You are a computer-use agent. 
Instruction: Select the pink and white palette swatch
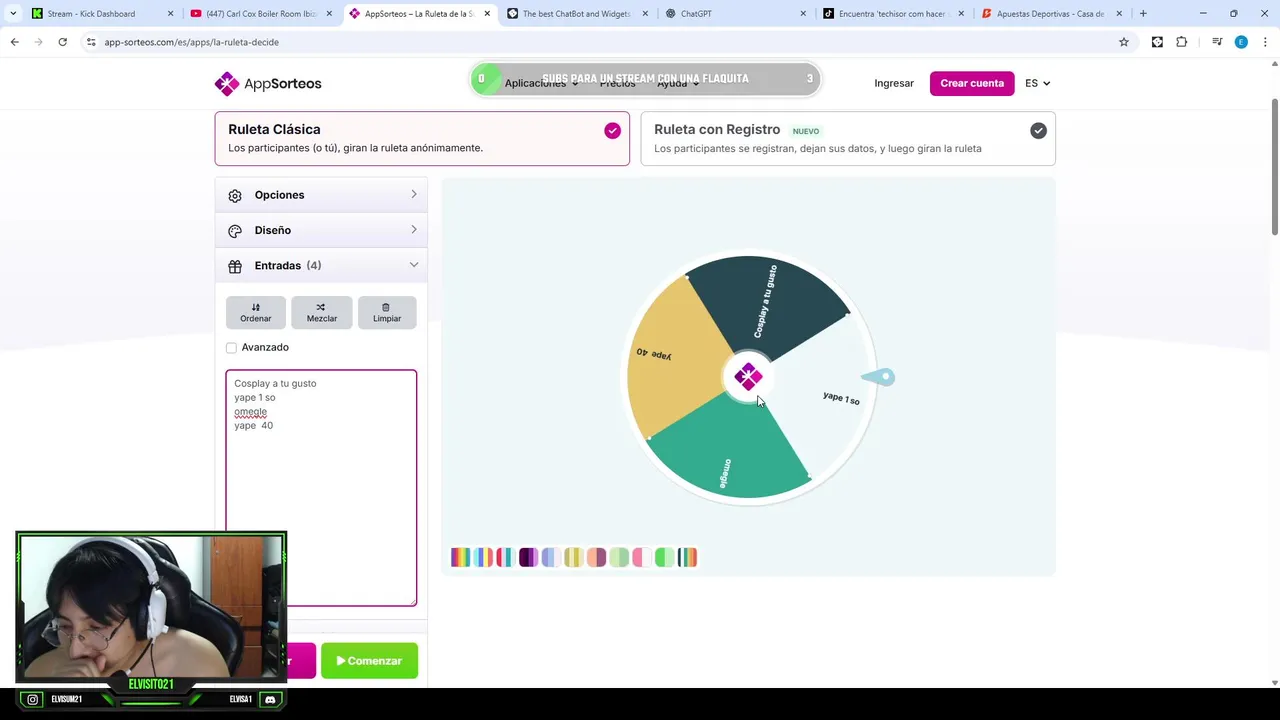642,557
